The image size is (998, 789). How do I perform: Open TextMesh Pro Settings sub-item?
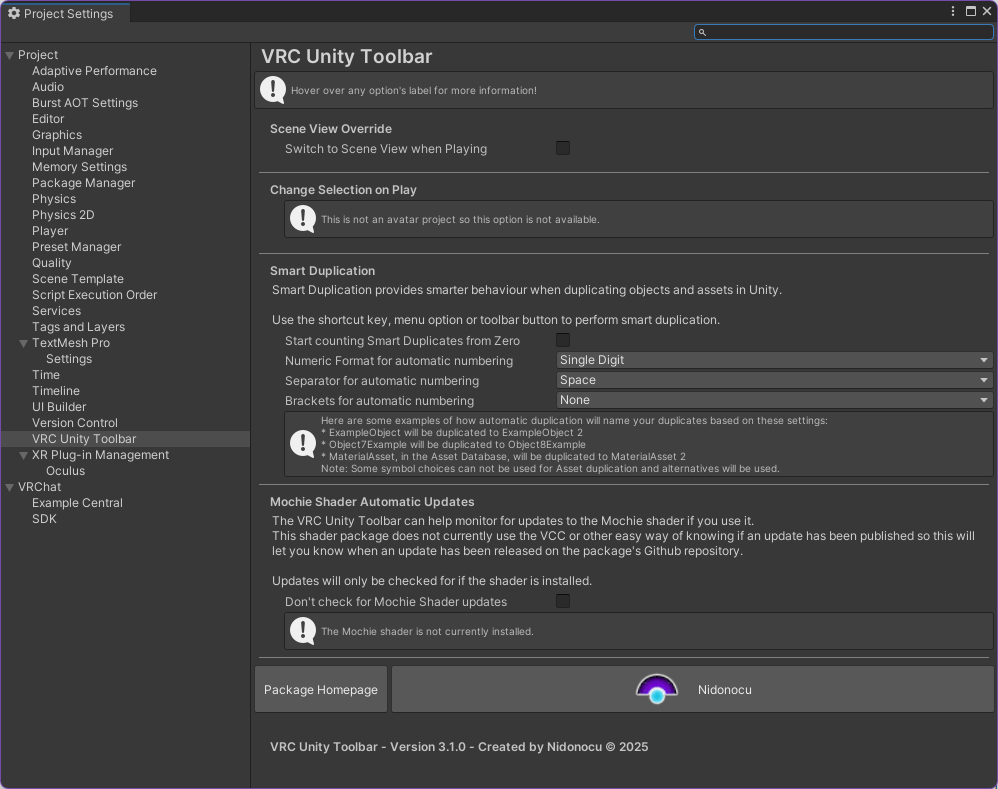point(69,359)
